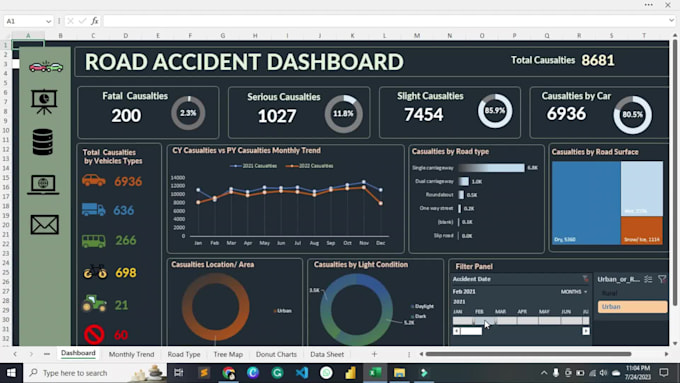Viewport: 680px width, 383px height.
Task: Switch to the Dashboard sheet tab
Action: pos(78,353)
